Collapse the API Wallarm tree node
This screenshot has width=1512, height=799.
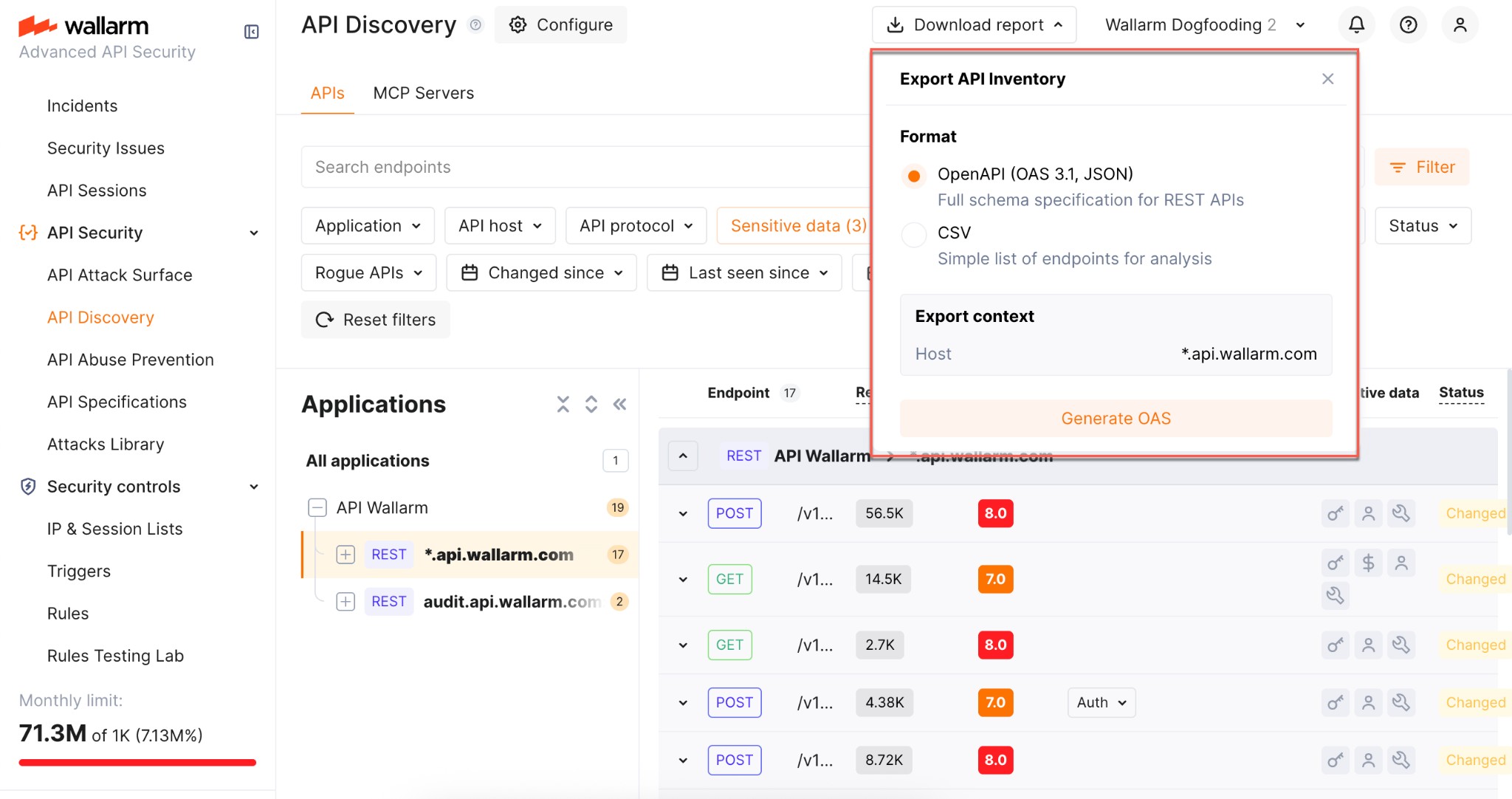pyautogui.click(x=317, y=507)
